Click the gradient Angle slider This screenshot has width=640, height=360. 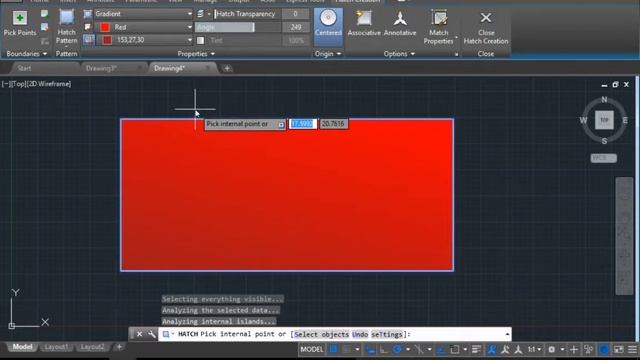[x=238, y=27]
